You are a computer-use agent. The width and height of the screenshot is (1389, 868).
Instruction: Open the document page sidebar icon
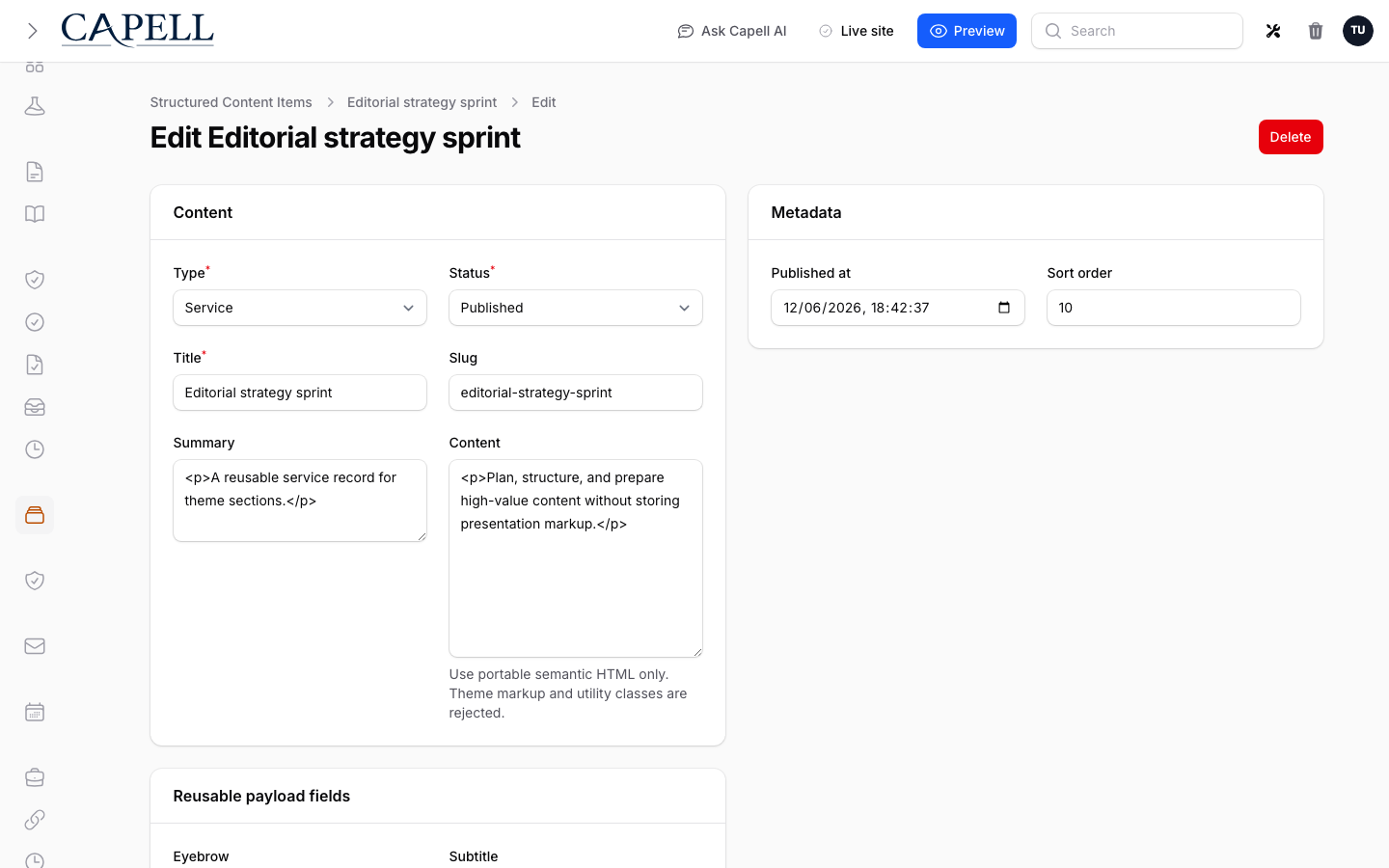coord(35,172)
